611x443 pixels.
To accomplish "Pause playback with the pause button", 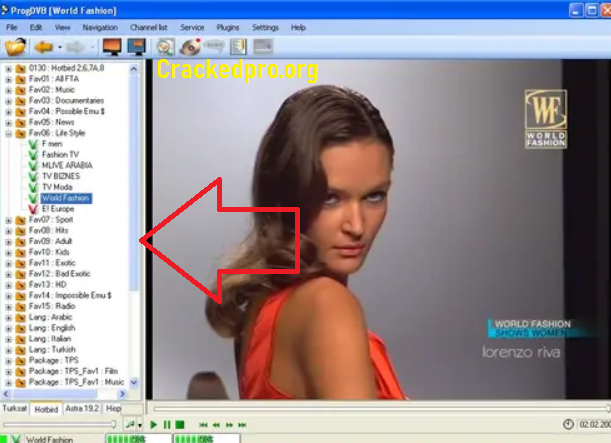I will click(x=167, y=425).
